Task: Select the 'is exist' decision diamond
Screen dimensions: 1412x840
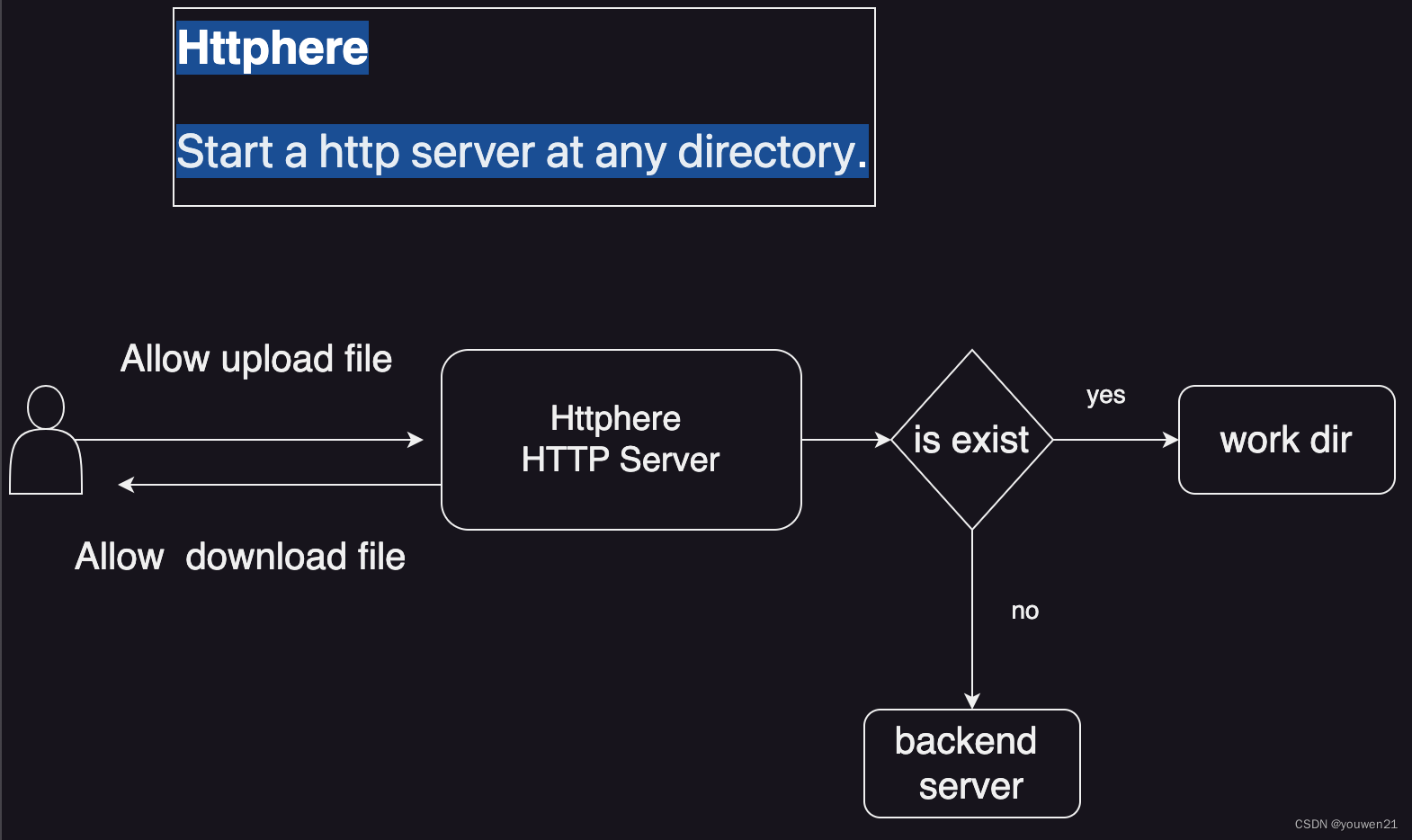Action: pyautogui.click(x=972, y=440)
